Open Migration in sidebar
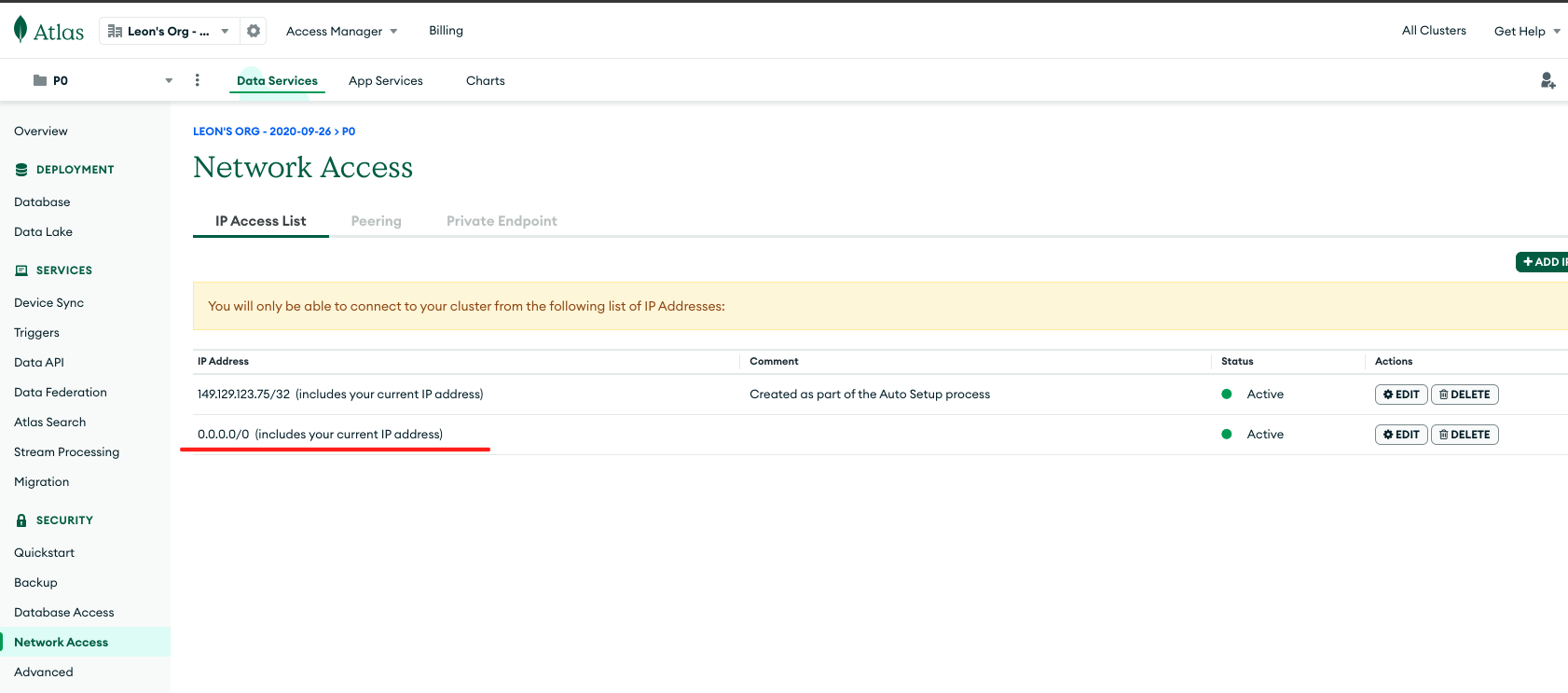 tap(41, 482)
